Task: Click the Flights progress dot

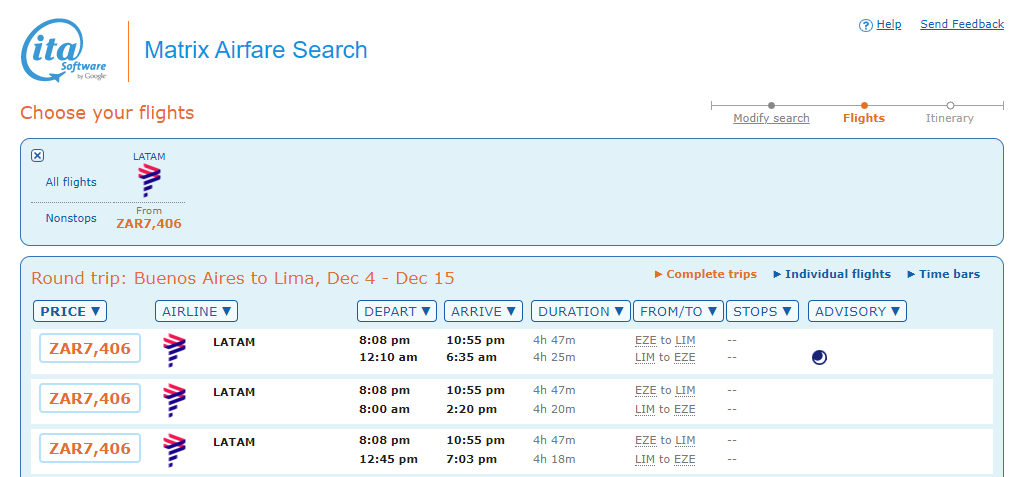Action: (x=864, y=106)
